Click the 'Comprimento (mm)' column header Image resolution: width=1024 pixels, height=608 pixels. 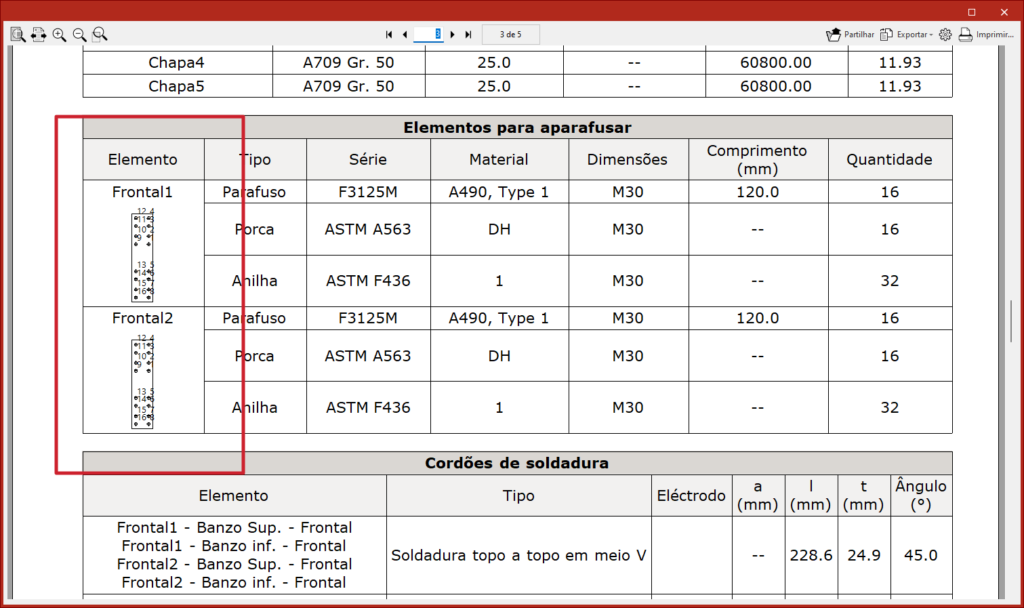pyautogui.click(x=757, y=159)
